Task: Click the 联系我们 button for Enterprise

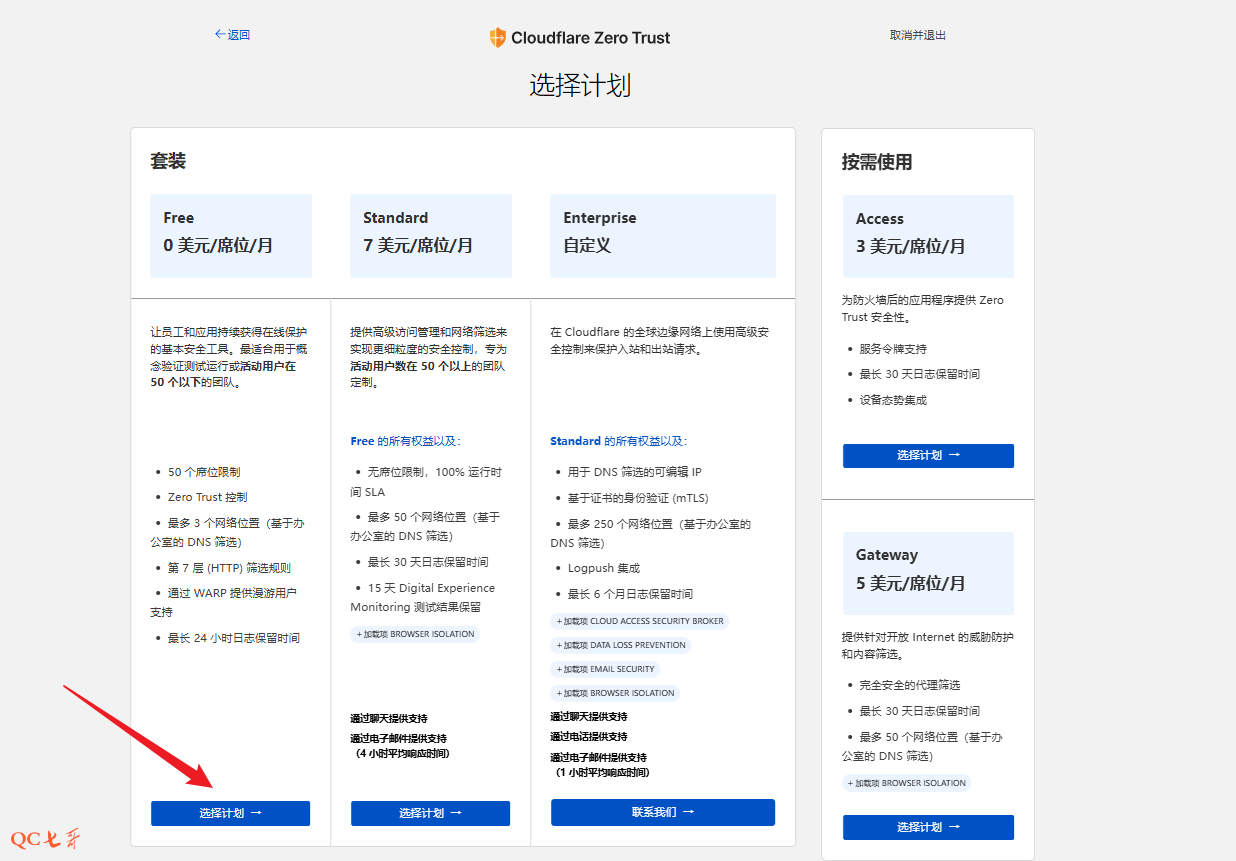Action: pyautogui.click(x=662, y=812)
